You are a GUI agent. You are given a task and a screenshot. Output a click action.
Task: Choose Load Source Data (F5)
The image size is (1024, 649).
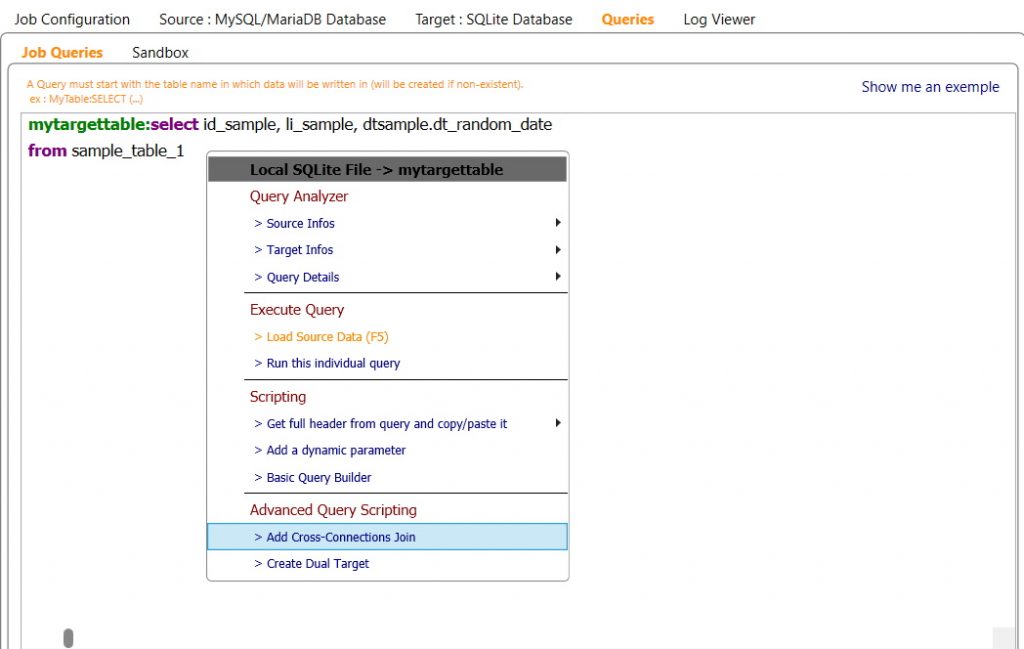[x=387, y=337]
